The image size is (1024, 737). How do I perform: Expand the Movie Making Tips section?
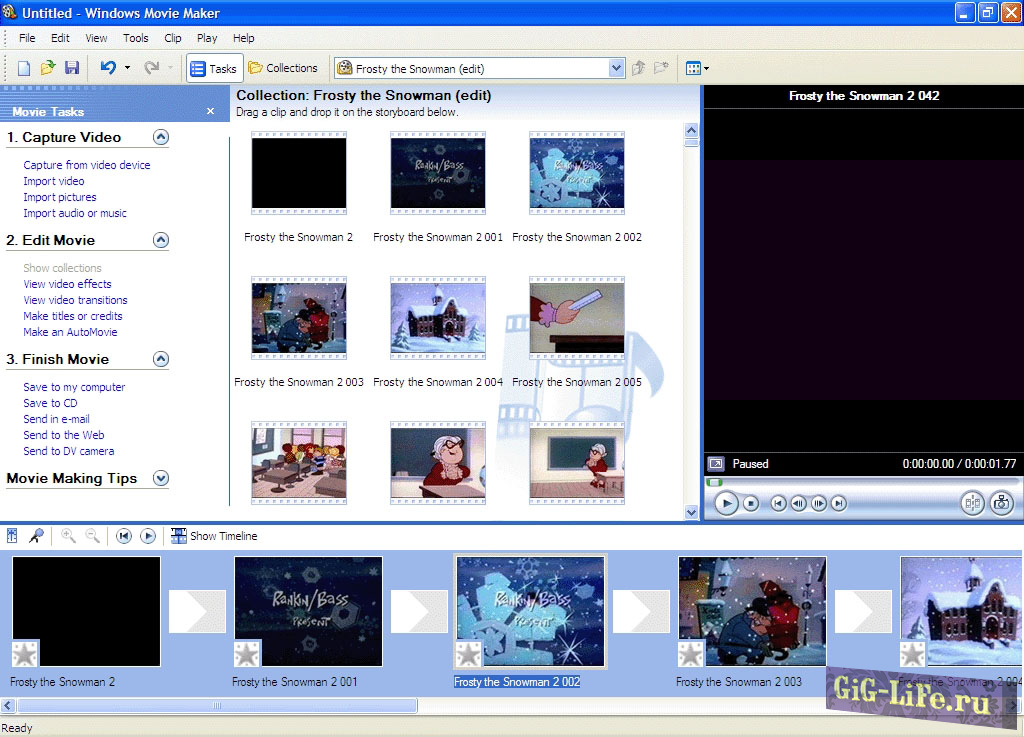160,479
